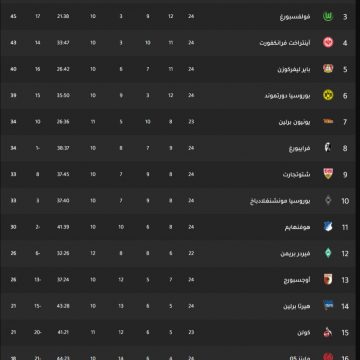Viewport: 360px width, 360px height.
Task: Open the بوروسيا دورتموند team link
Action: coord(288,96)
